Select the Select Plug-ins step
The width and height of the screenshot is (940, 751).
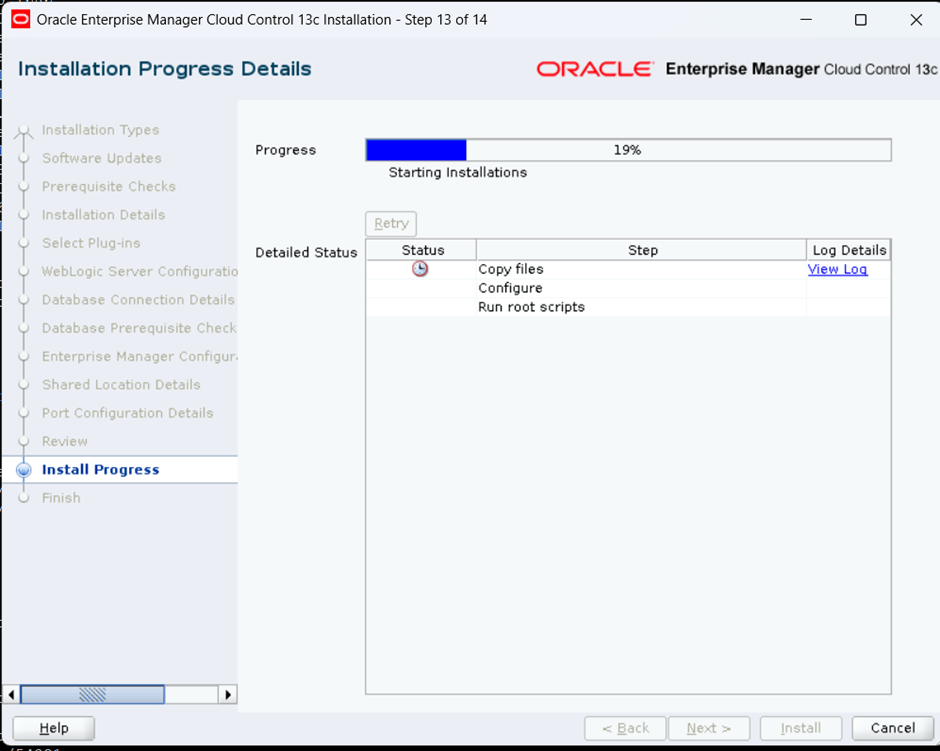[91, 243]
